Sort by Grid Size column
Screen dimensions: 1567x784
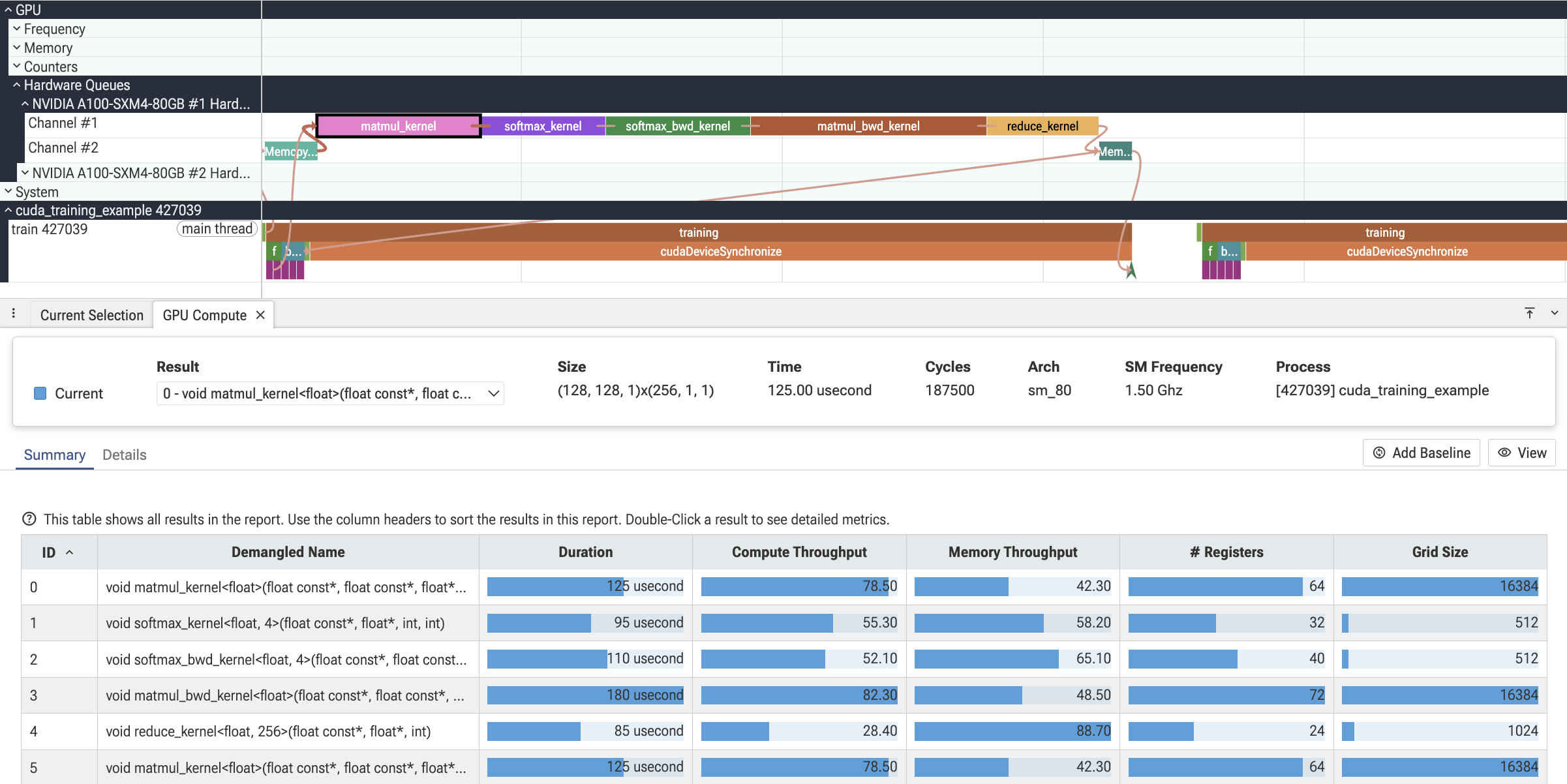pos(1440,552)
